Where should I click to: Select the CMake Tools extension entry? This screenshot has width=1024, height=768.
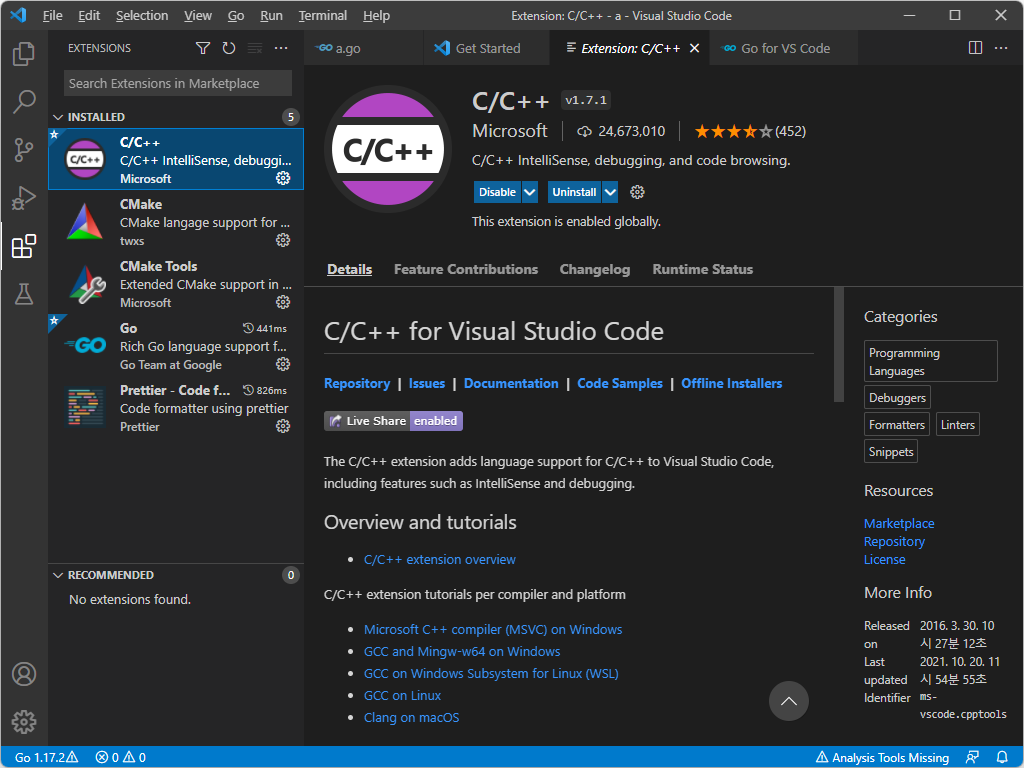pos(176,283)
